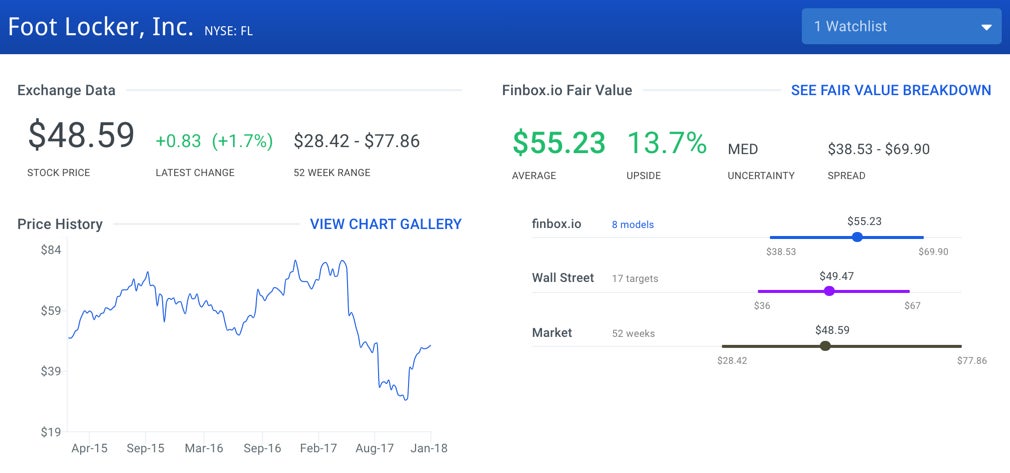
Task: Click the Wall Street purple range dot
Action: [828, 291]
